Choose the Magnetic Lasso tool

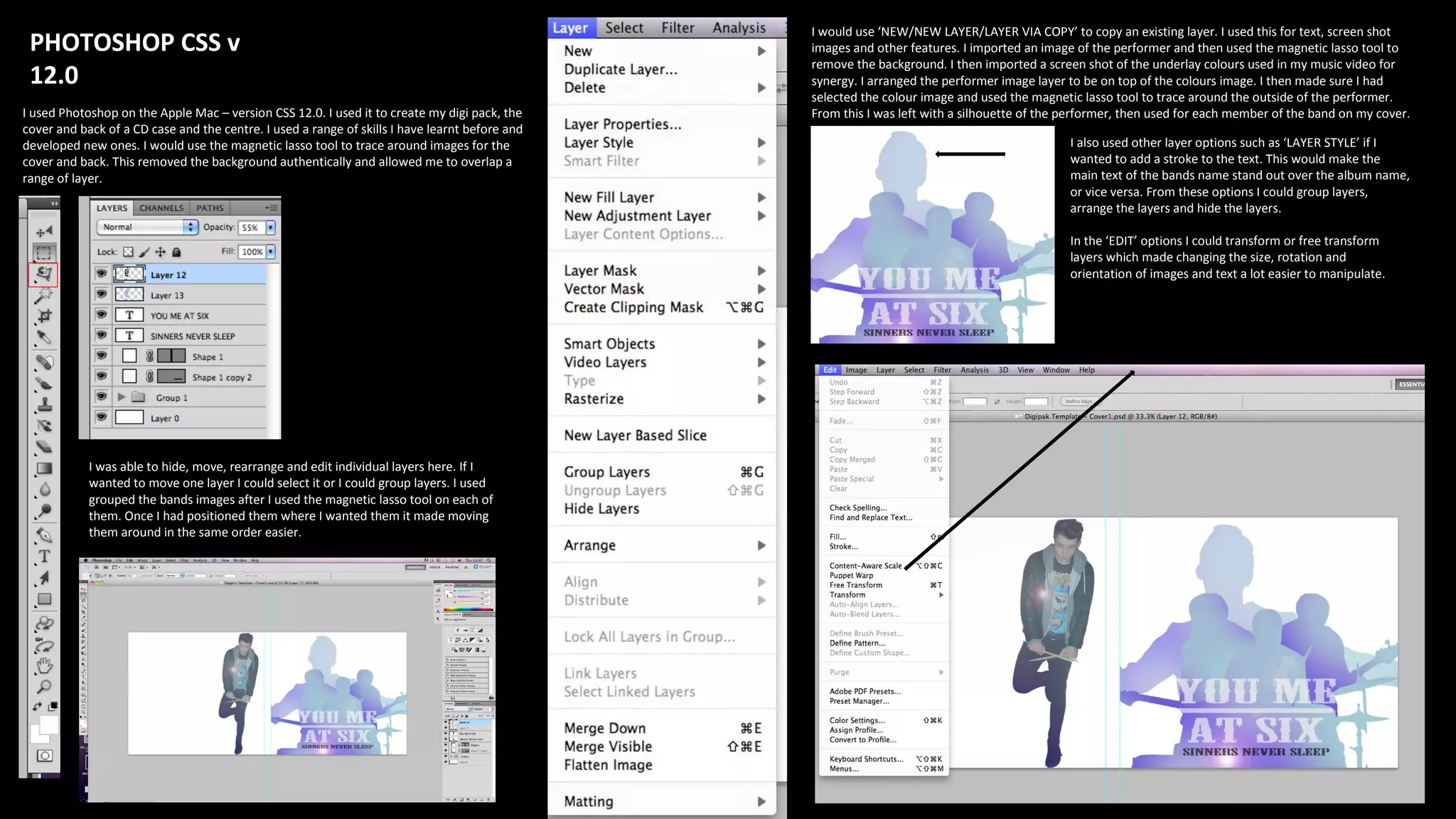[x=44, y=274]
